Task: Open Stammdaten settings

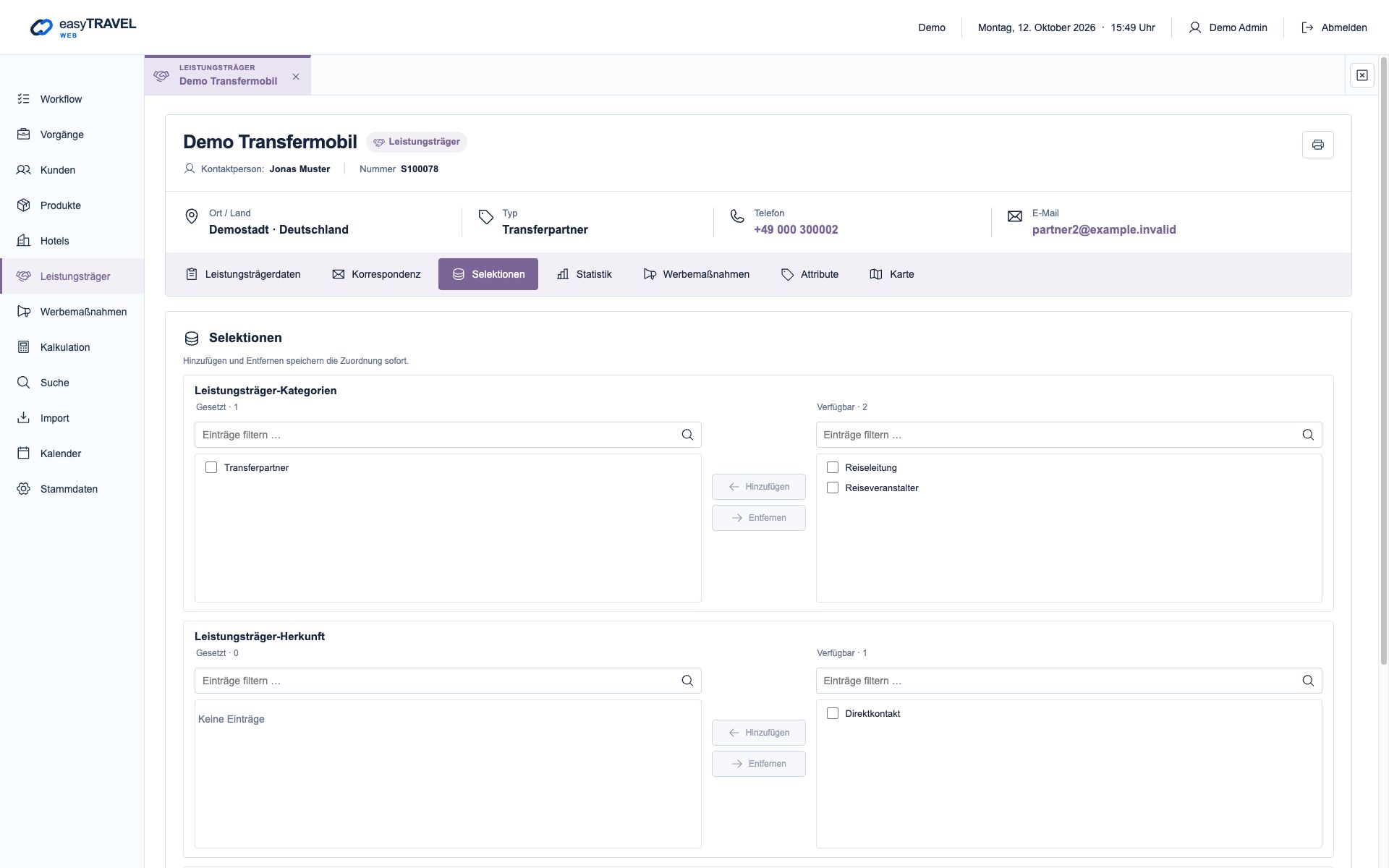Action: (72, 489)
